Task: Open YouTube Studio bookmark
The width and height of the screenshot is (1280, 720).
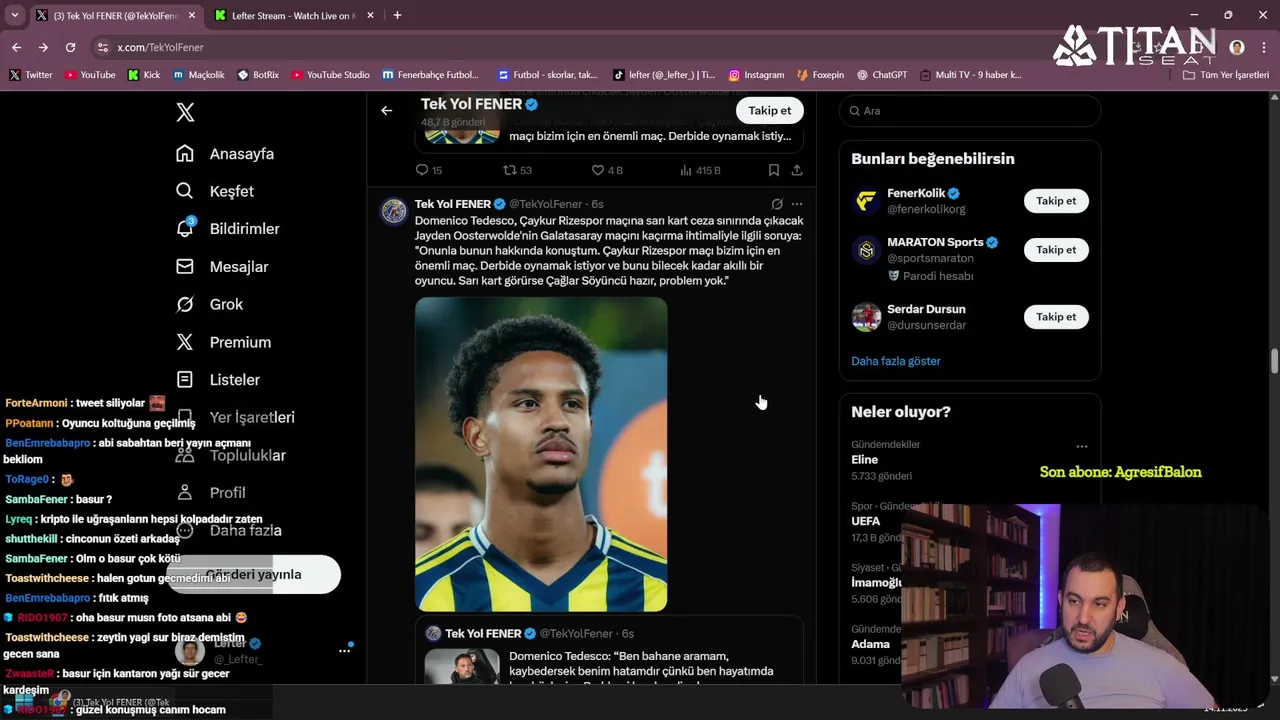Action: point(330,75)
